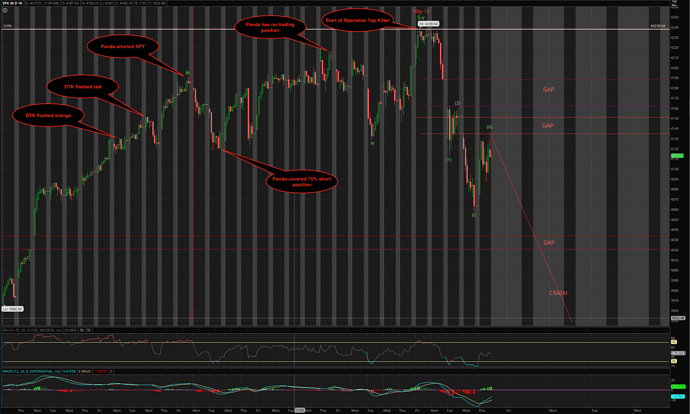Click the Close price cell in chart header

point(124,3)
